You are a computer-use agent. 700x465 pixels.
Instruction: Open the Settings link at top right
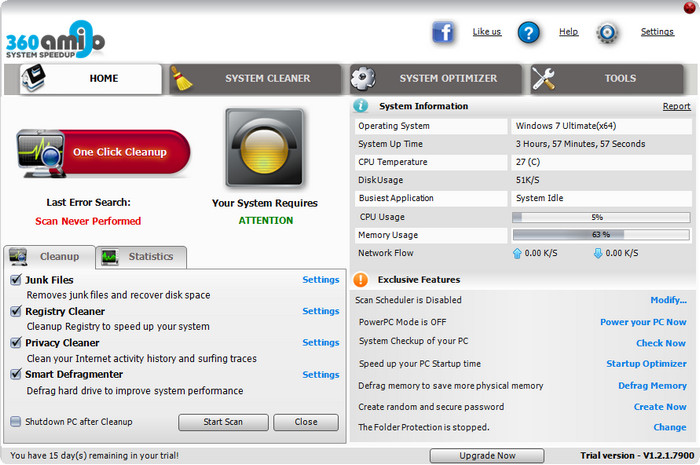tap(657, 32)
